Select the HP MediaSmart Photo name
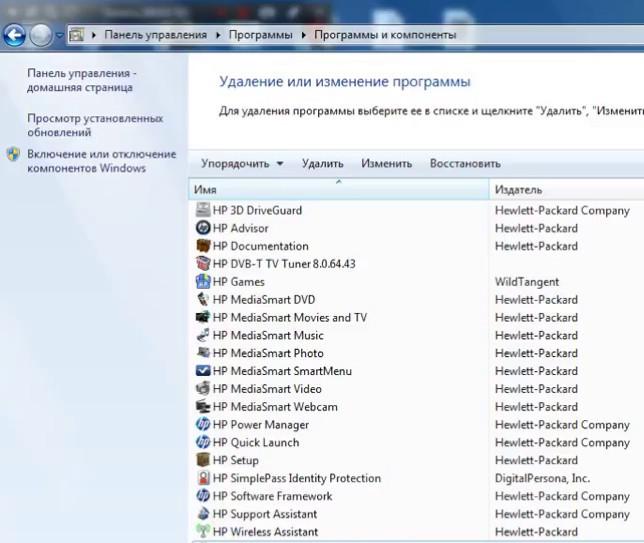The width and height of the screenshot is (644, 543). coord(268,353)
